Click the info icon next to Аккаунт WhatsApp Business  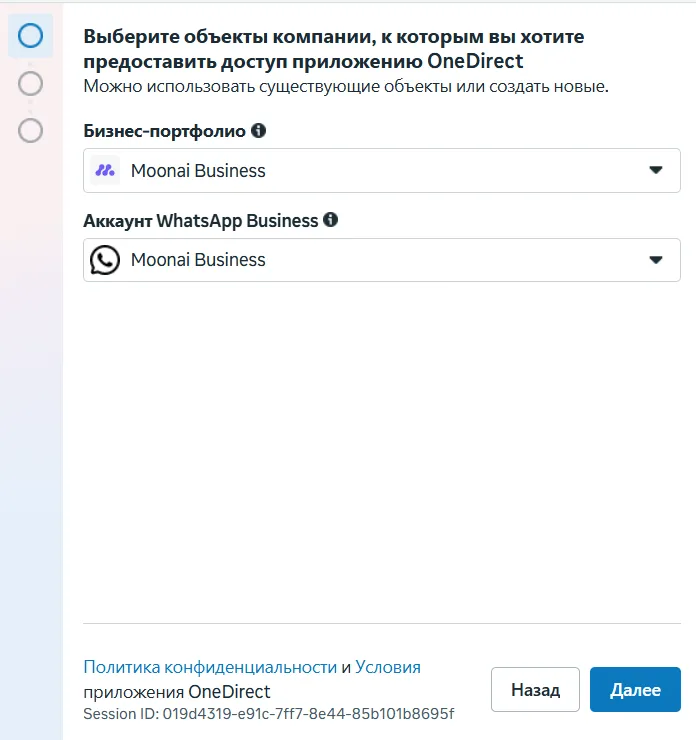[330, 219]
